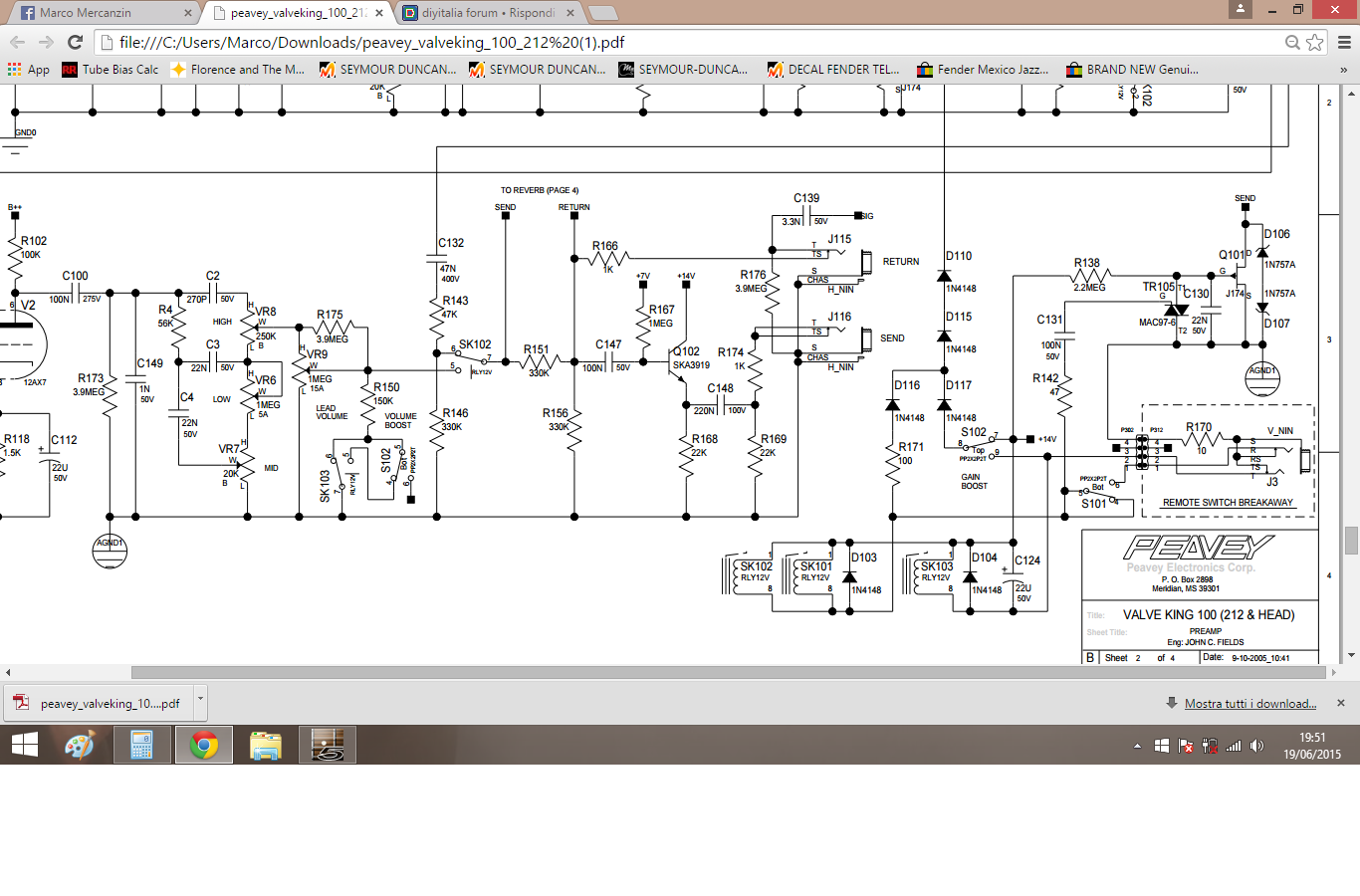The width and height of the screenshot is (1360, 896).
Task: Open the Chrome hamburger menu
Action: coord(1344,42)
